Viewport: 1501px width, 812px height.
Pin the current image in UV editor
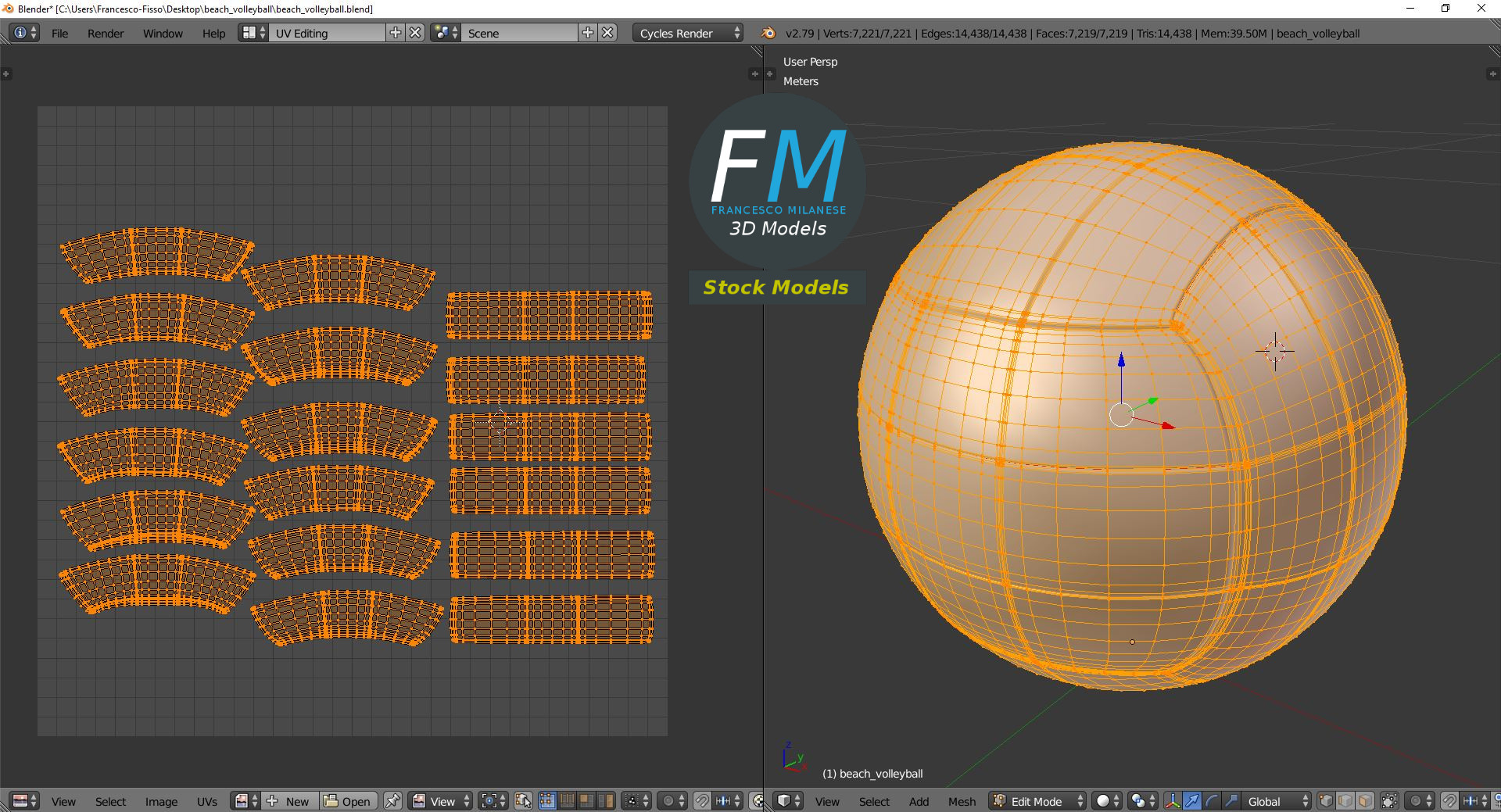[392, 801]
